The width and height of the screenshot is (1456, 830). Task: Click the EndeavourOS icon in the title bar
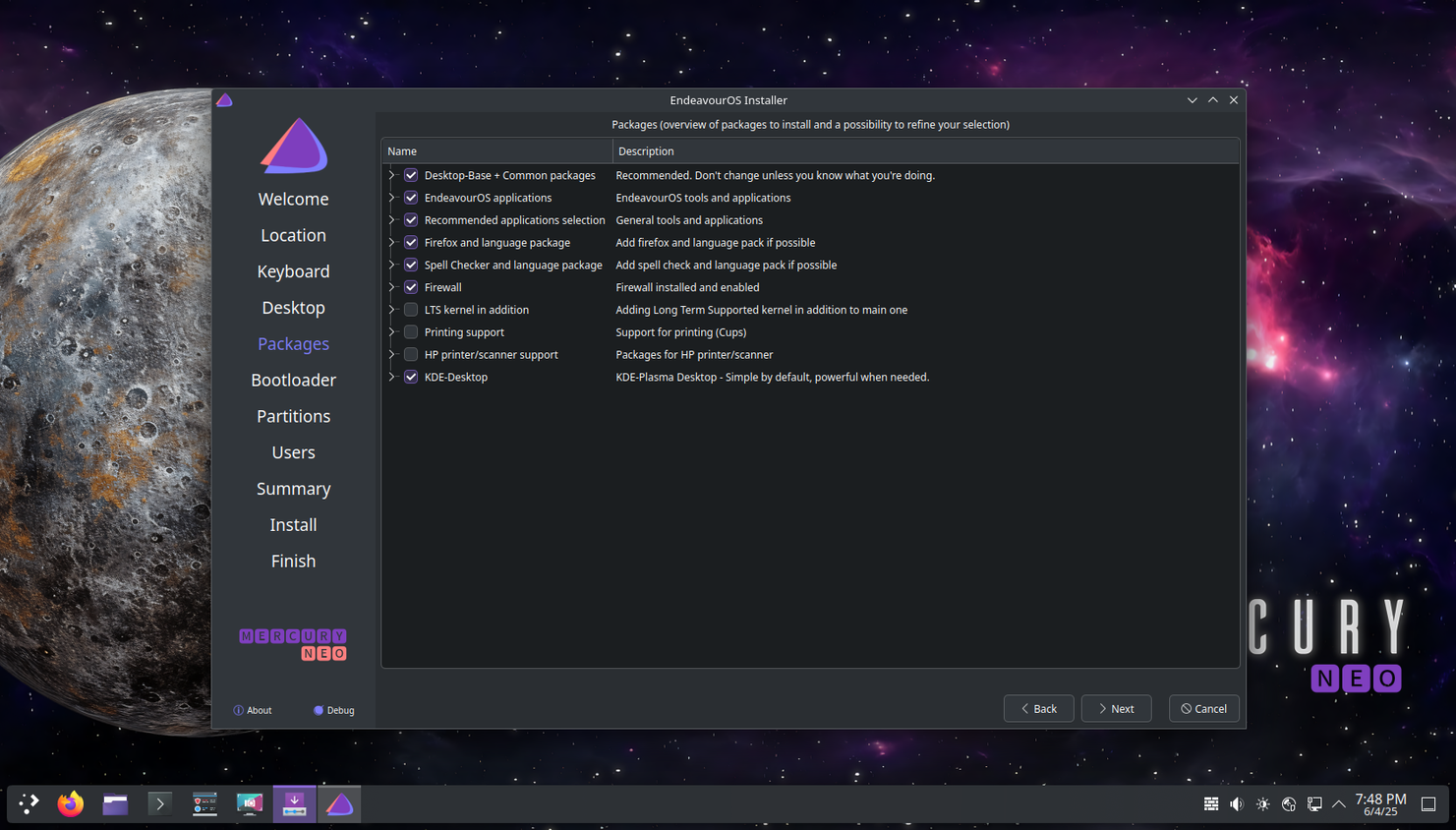[x=224, y=100]
